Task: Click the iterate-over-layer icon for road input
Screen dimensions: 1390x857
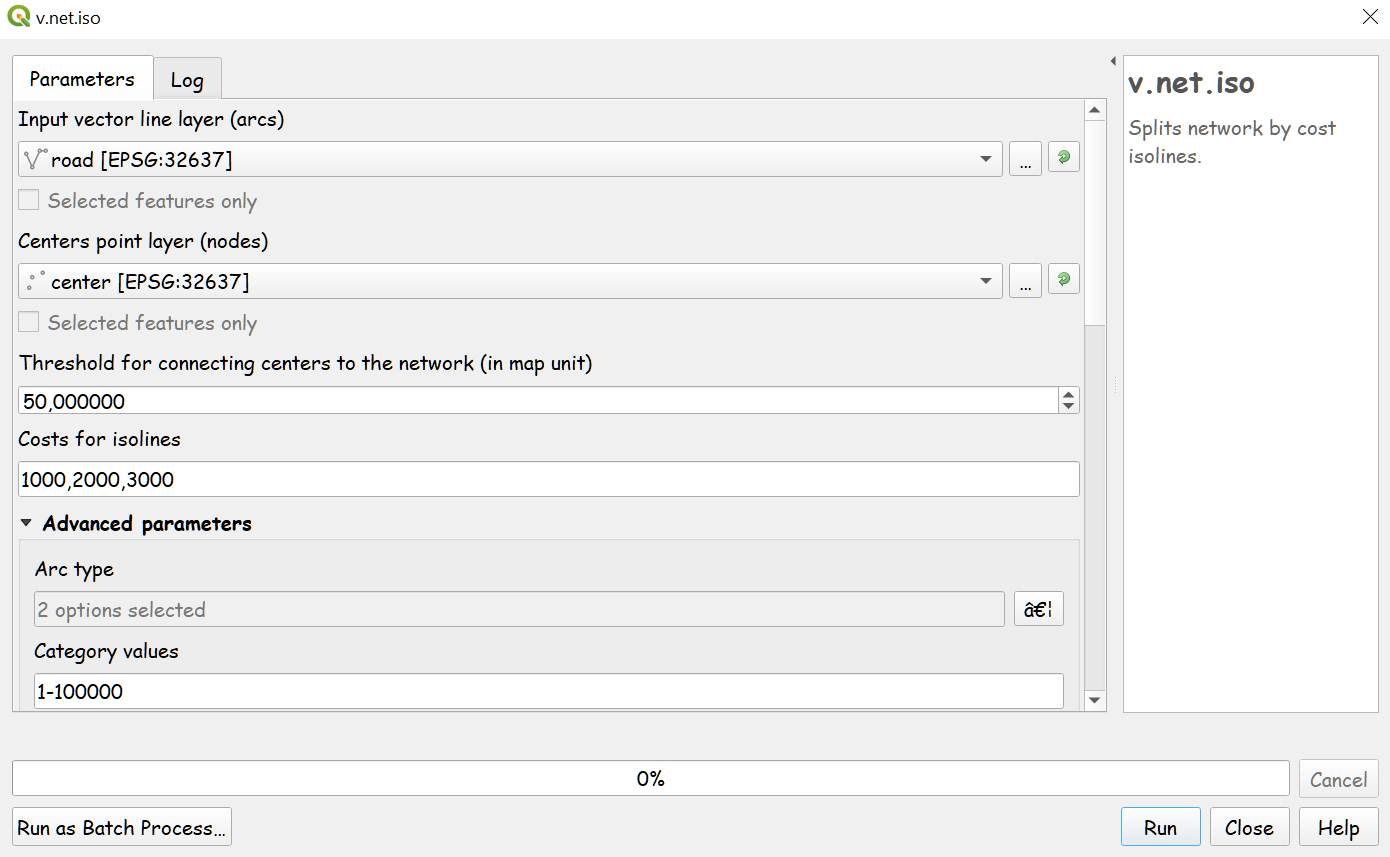Action: [1063, 158]
